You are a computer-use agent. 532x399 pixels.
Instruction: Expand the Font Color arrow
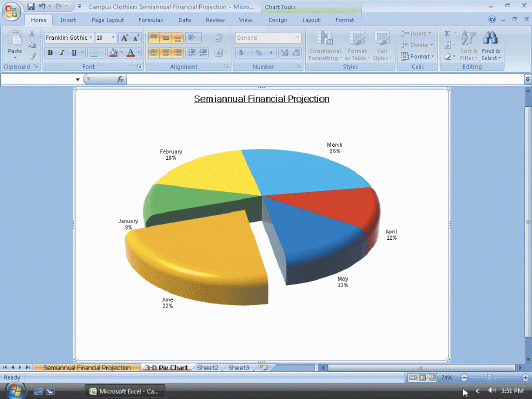(138, 53)
